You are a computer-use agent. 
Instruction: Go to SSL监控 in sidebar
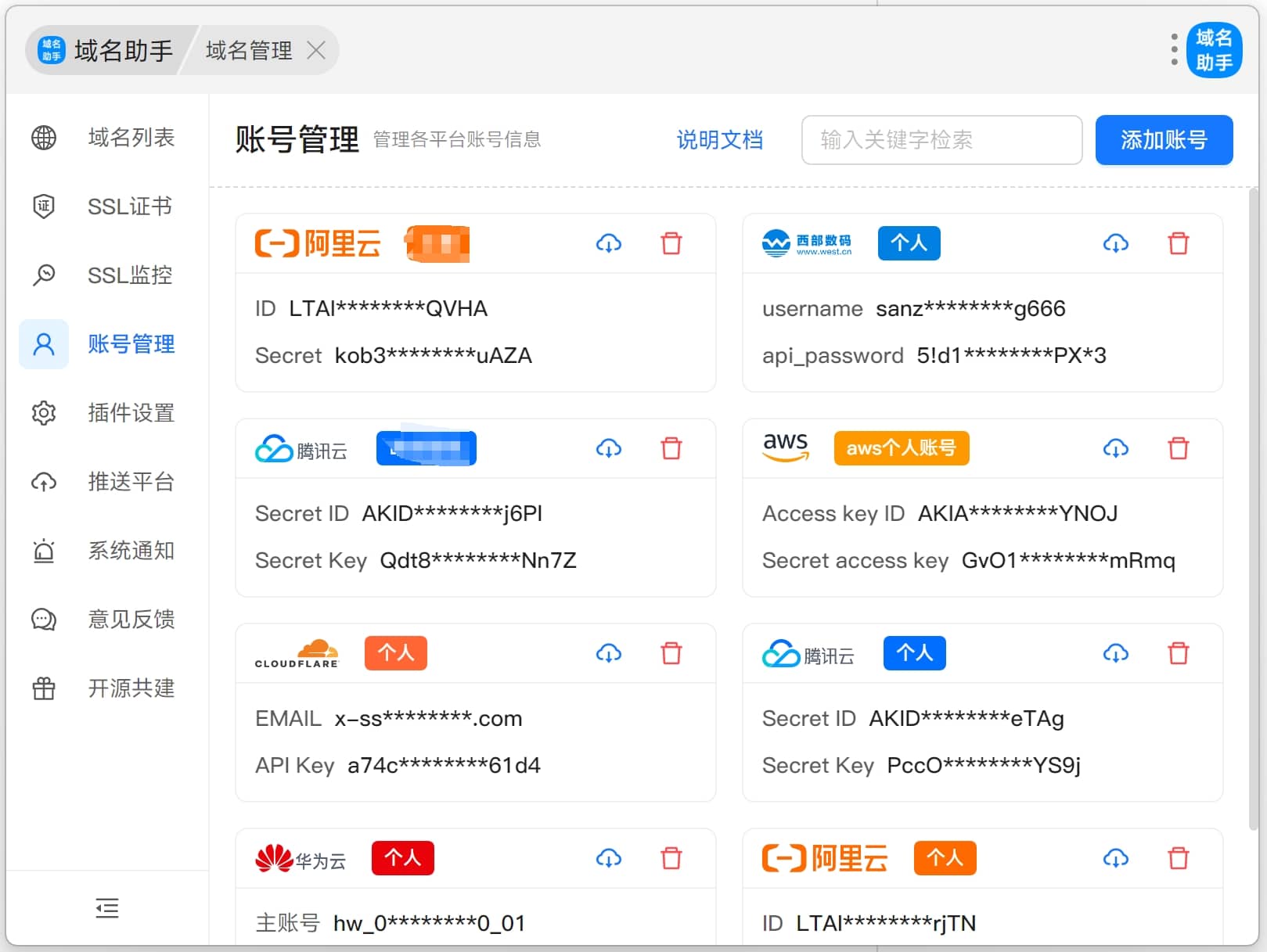(106, 275)
